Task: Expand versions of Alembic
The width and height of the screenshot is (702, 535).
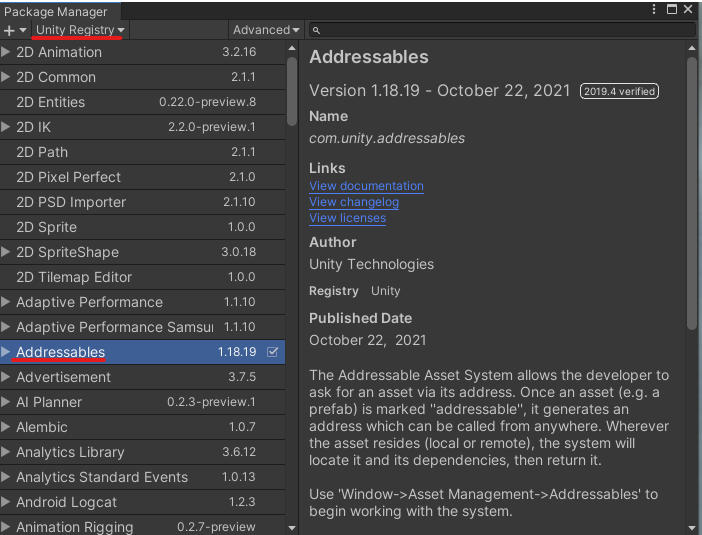Action: (x=5, y=427)
